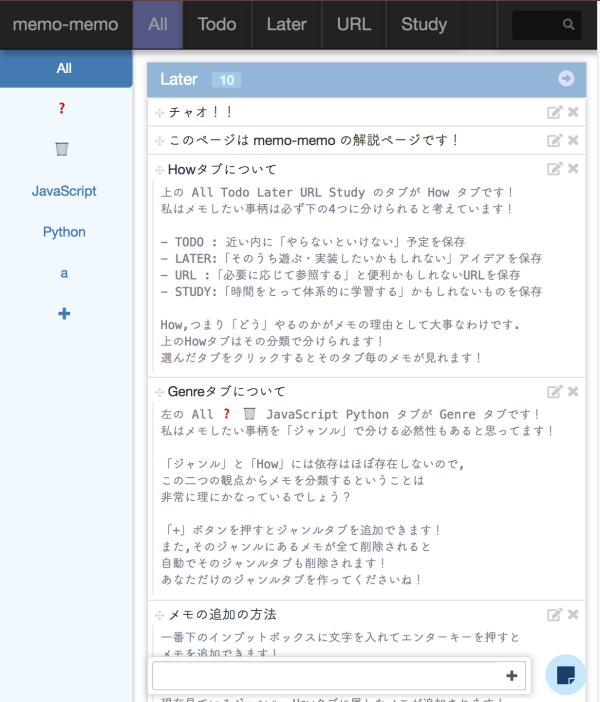The height and width of the screenshot is (702, 600).
Task: Edit the メモの追加の方法 memo
Action: pyautogui.click(x=554, y=615)
